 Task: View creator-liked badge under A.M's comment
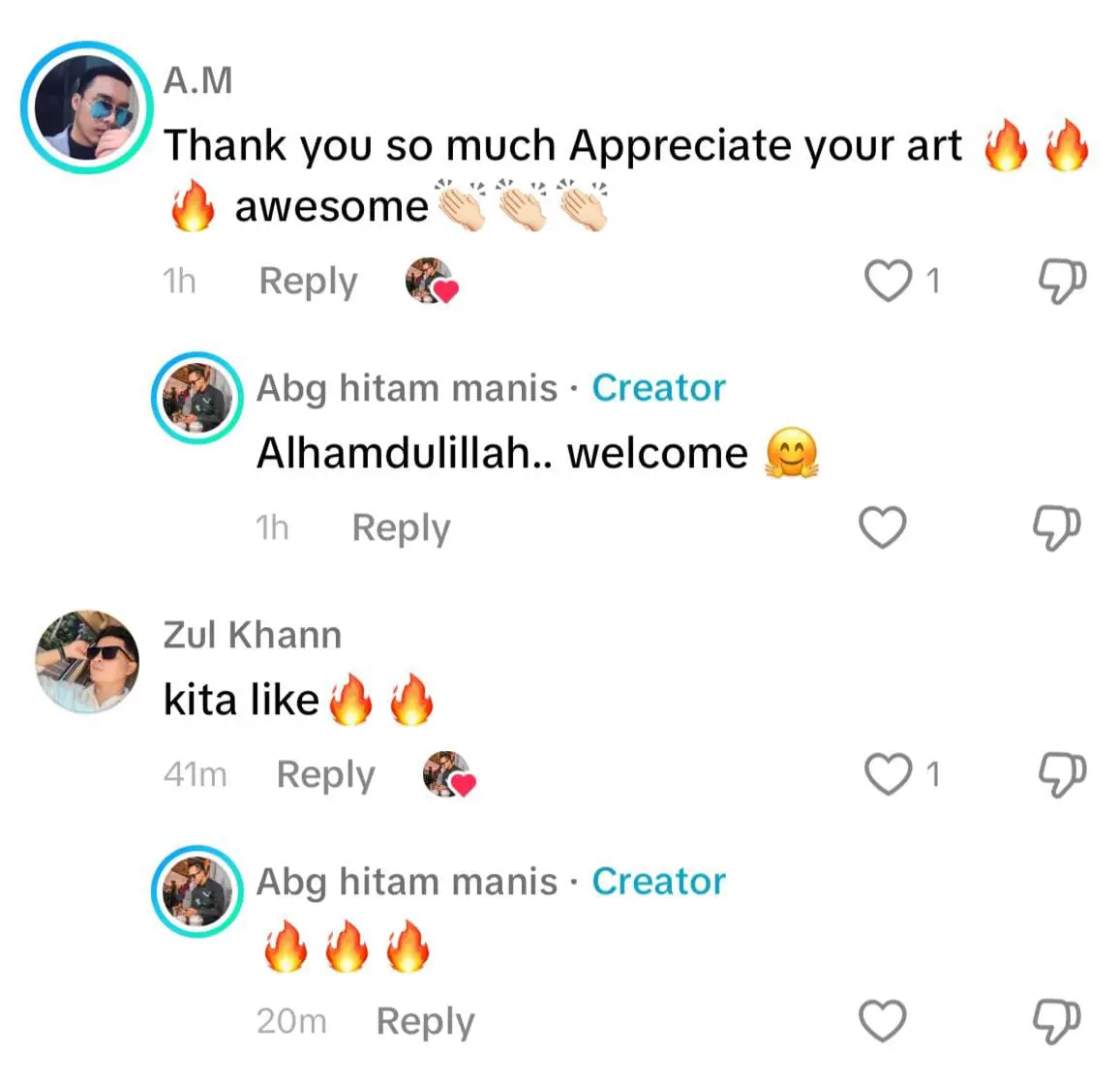click(x=432, y=282)
